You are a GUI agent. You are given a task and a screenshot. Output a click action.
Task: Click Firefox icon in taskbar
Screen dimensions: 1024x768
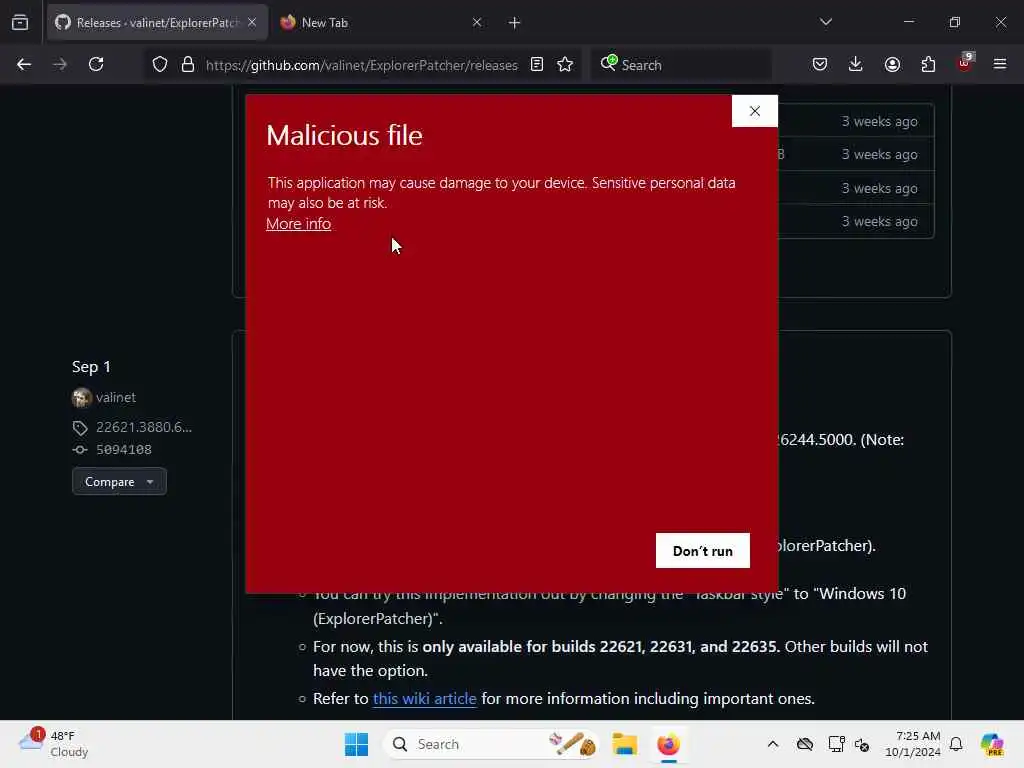pos(668,744)
